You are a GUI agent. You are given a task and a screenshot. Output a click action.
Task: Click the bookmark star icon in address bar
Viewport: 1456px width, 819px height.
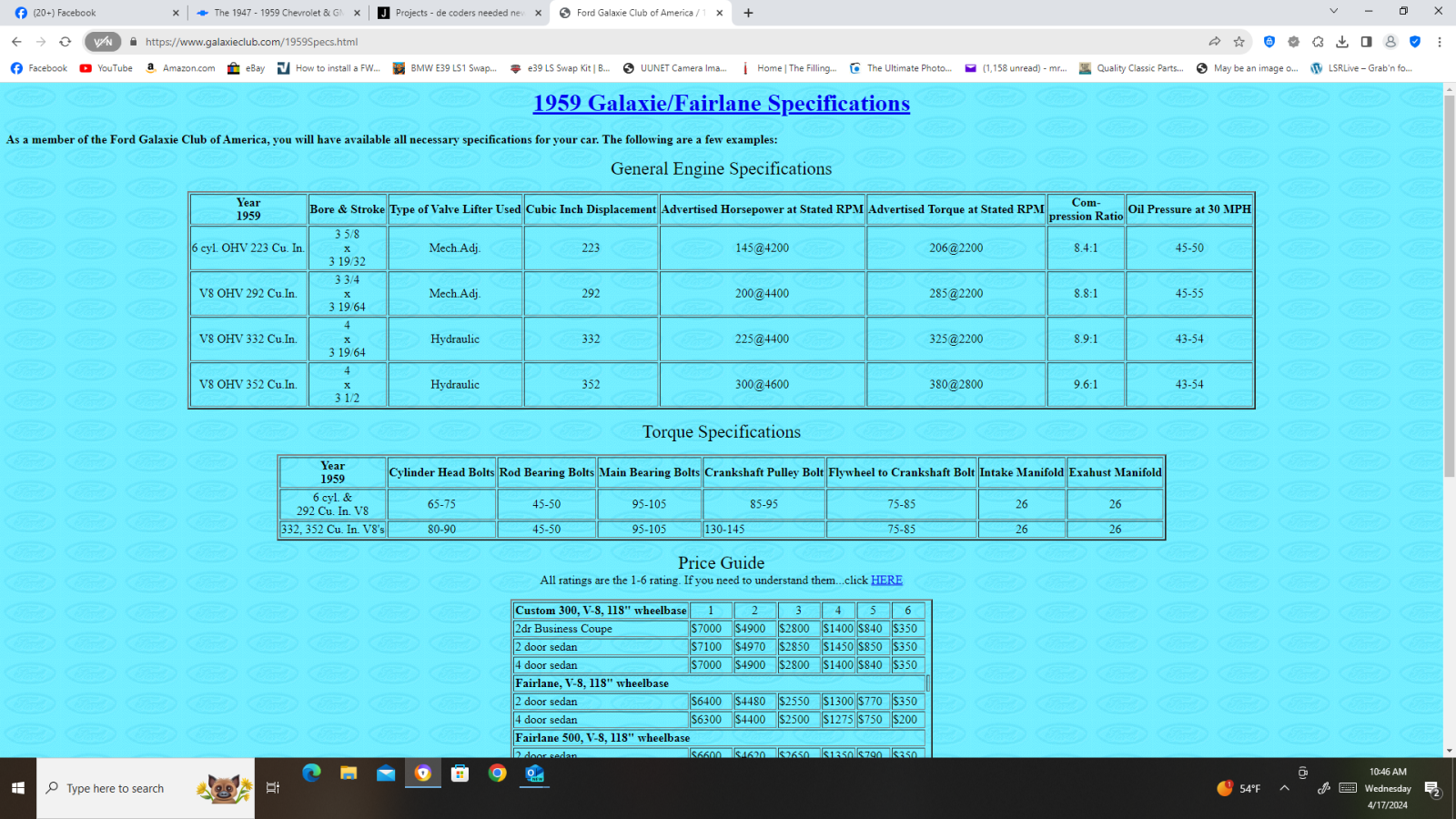coord(1239,42)
